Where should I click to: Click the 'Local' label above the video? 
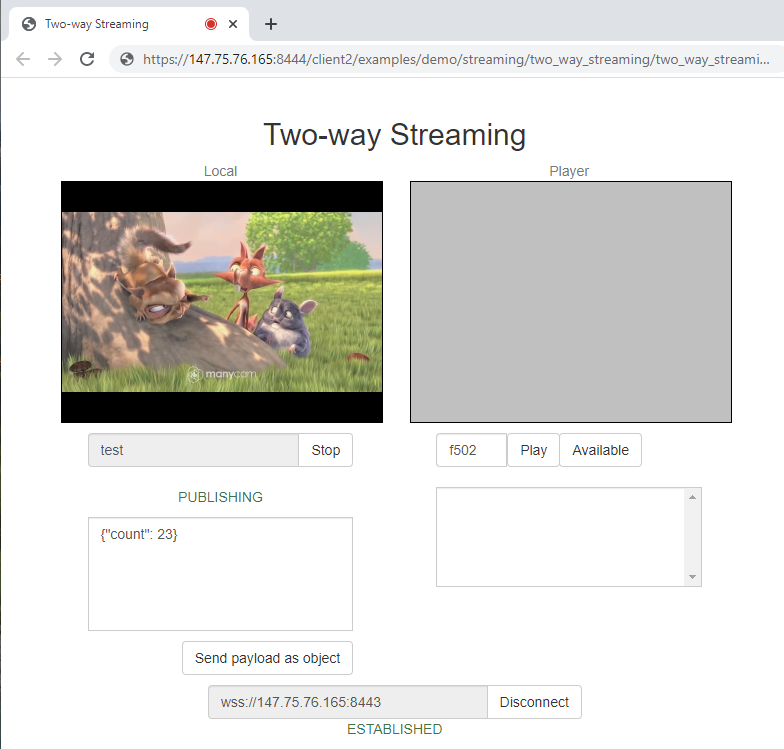coord(220,171)
